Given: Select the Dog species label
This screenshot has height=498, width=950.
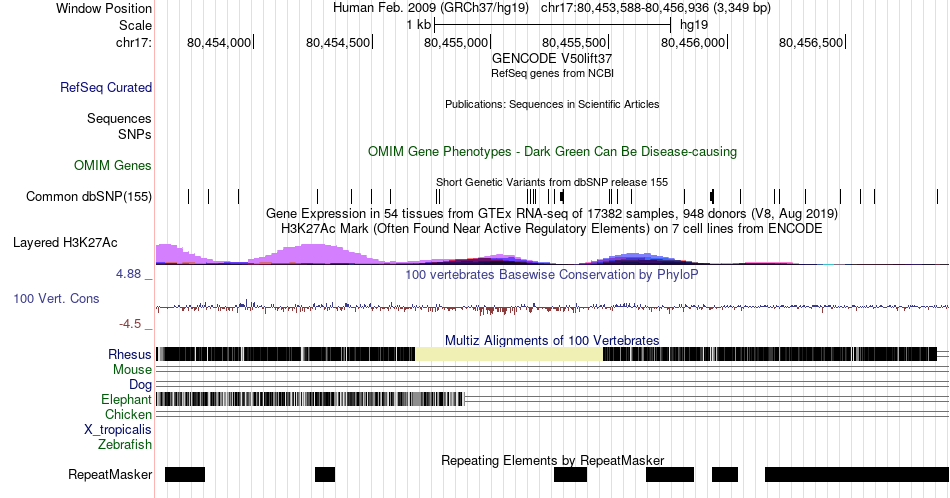Looking at the screenshot, I should coord(140,385).
